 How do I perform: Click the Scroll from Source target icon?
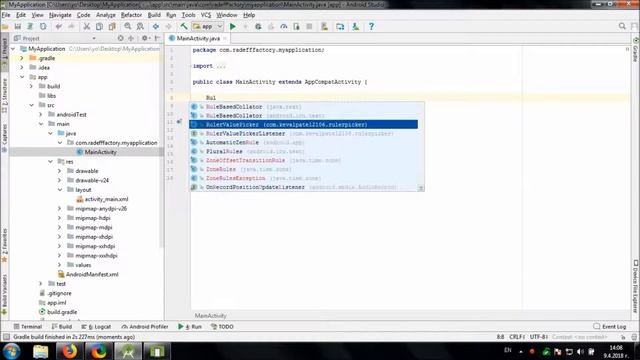(x=120, y=38)
